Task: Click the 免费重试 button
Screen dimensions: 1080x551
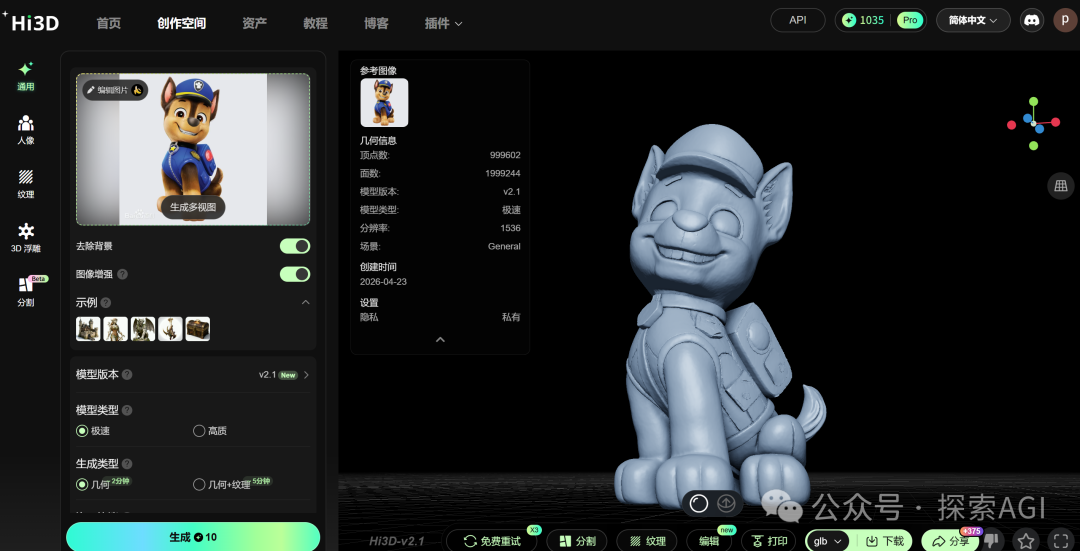Action: pos(492,541)
